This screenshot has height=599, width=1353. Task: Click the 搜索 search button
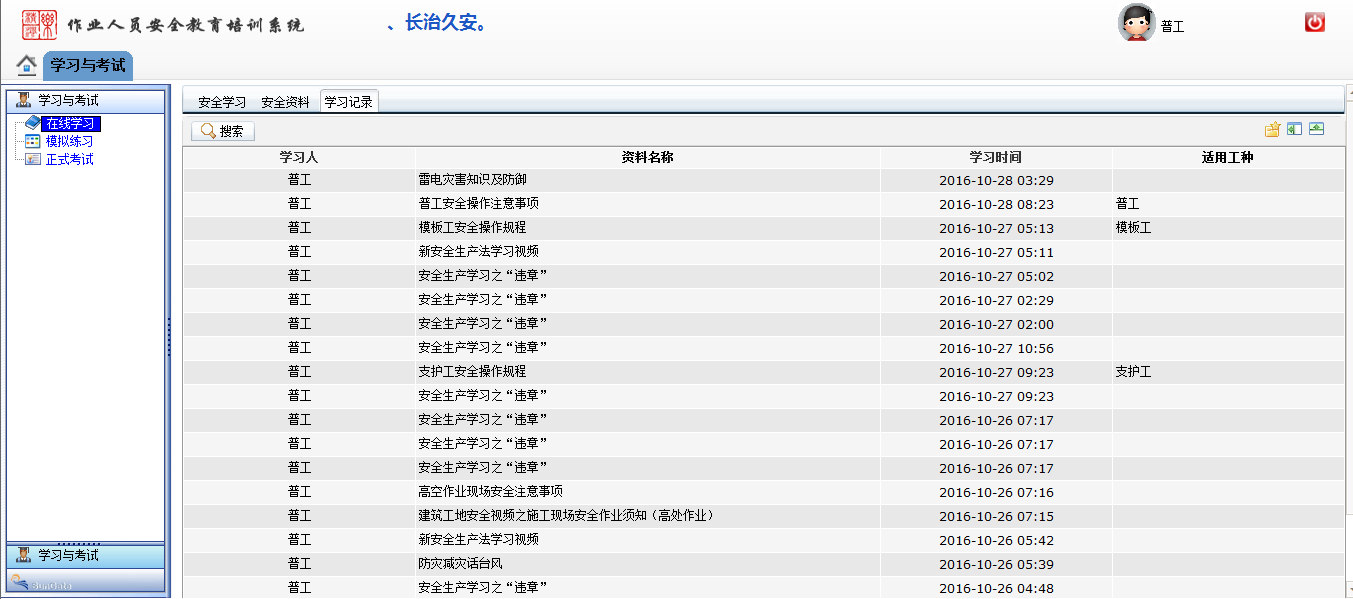[x=223, y=131]
